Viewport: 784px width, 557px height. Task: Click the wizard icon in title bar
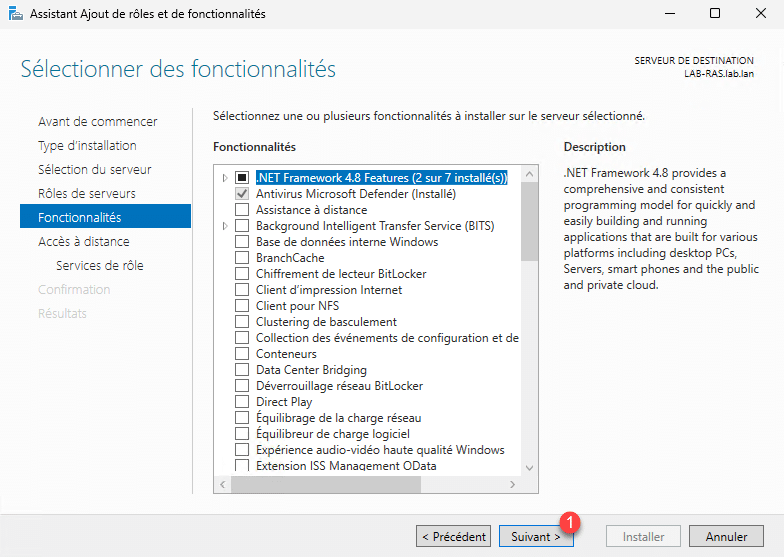(16, 14)
